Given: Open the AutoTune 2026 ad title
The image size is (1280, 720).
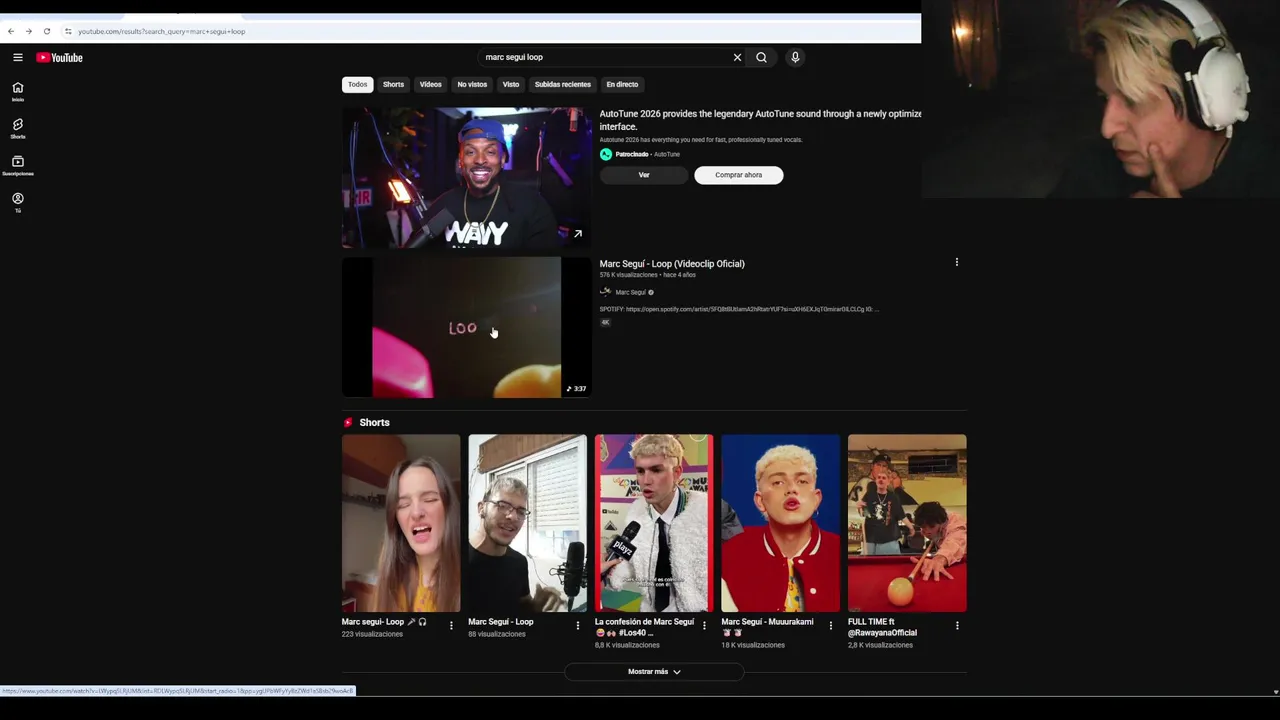Looking at the screenshot, I should [760, 120].
